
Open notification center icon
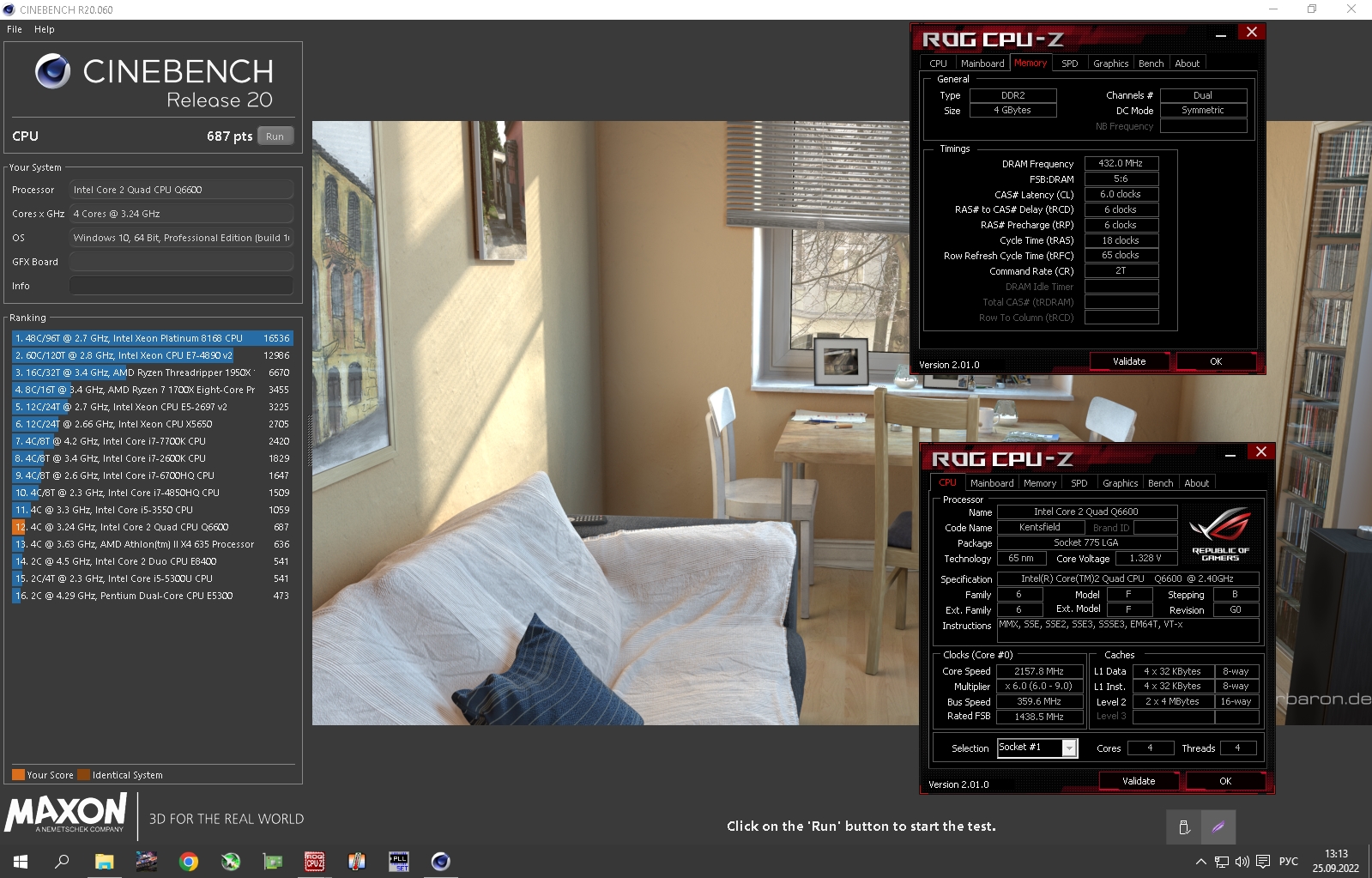(x=1263, y=862)
